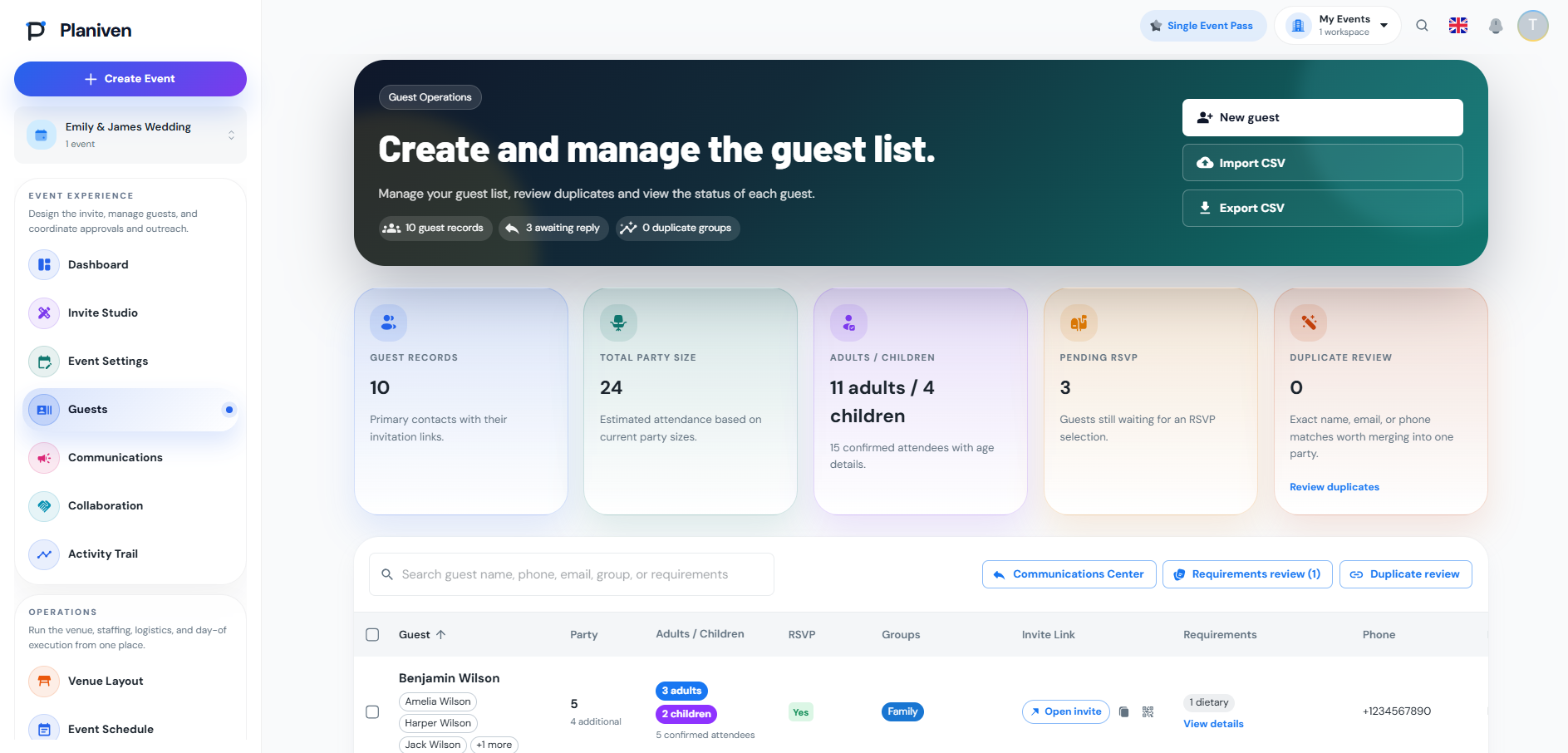1568x753 pixels.
Task: Click the Event Schedule sidebar icon
Action: pyautogui.click(x=44, y=729)
